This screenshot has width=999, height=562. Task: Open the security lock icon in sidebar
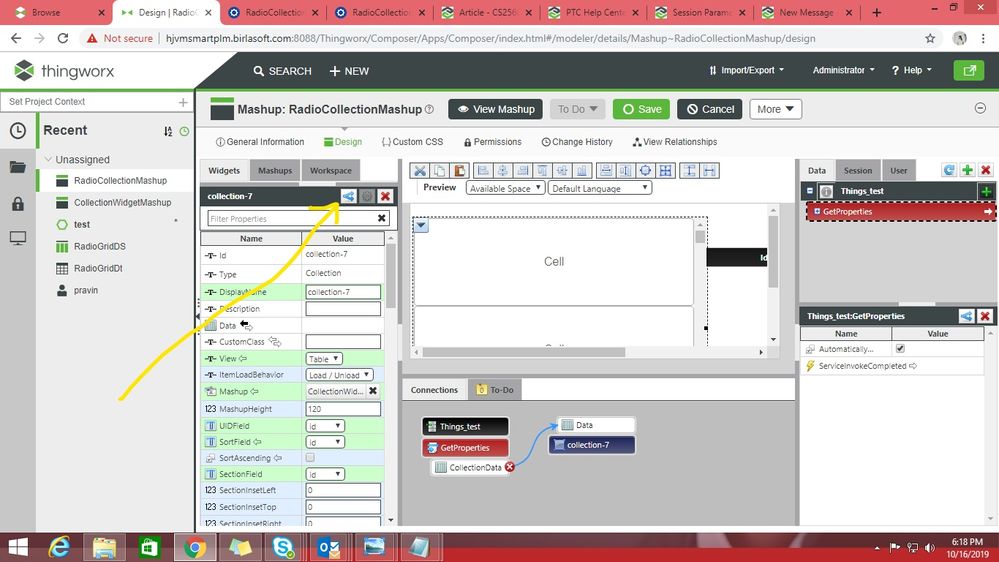tap(18, 204)
